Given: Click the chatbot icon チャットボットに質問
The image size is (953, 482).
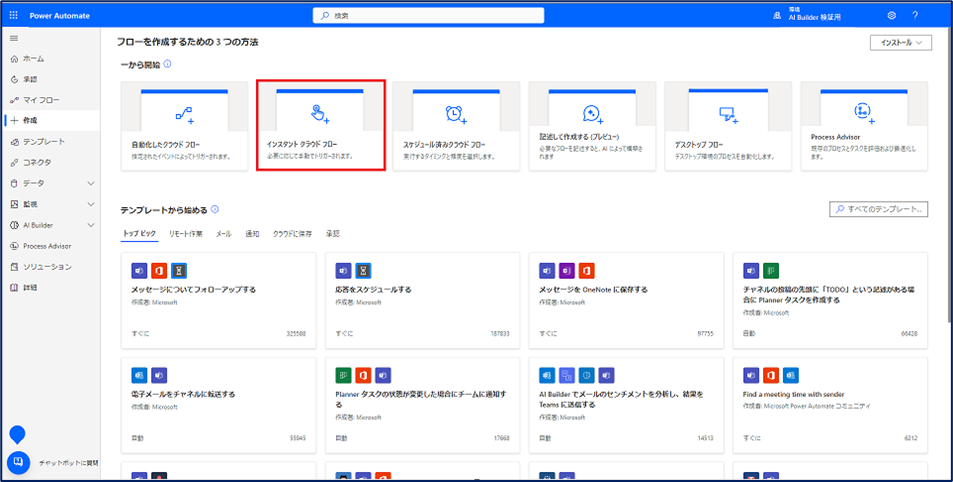Looking at the screenshot, I should [x=18, y=461].
